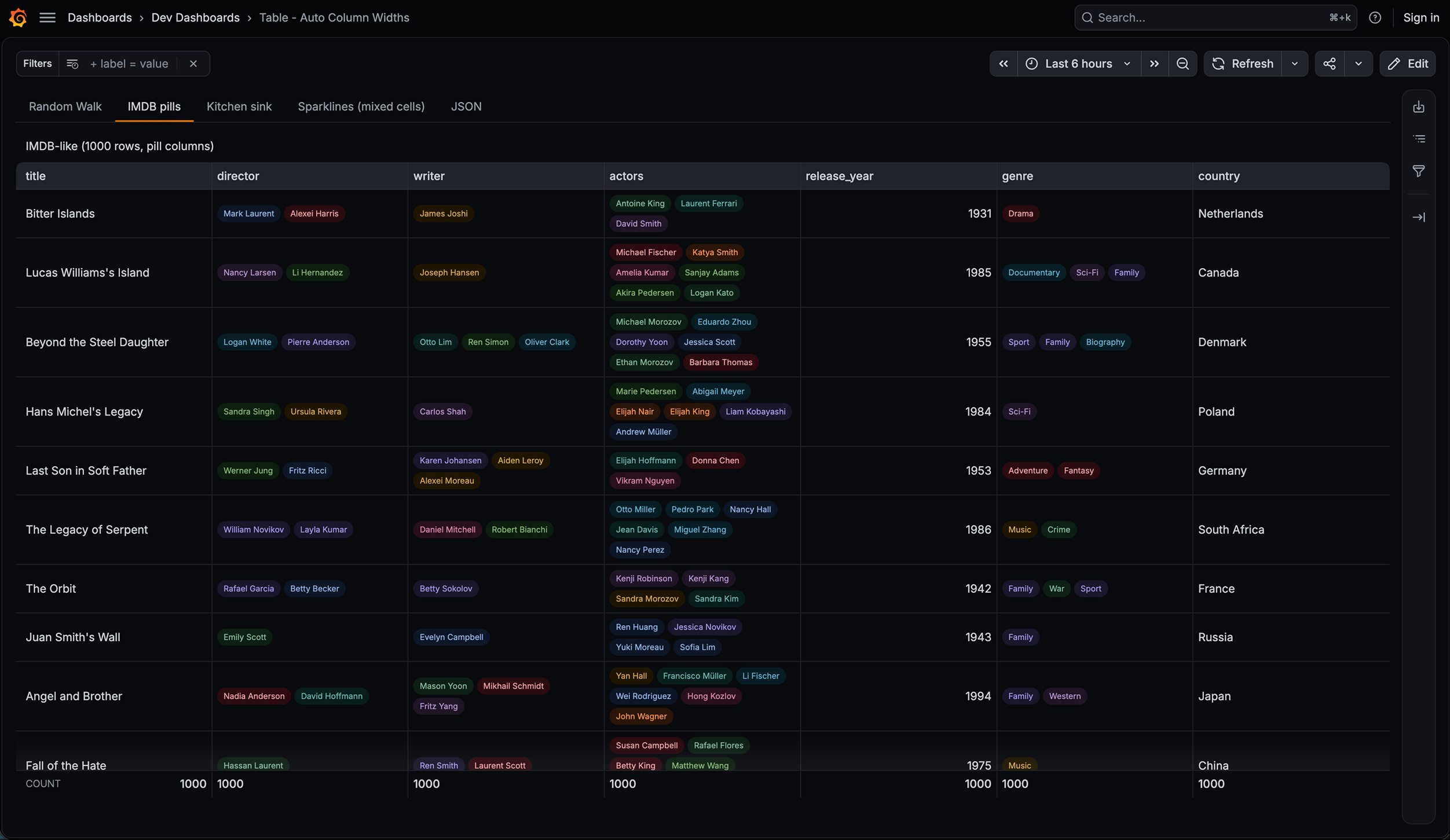Click the director column header

click(310, 176)
